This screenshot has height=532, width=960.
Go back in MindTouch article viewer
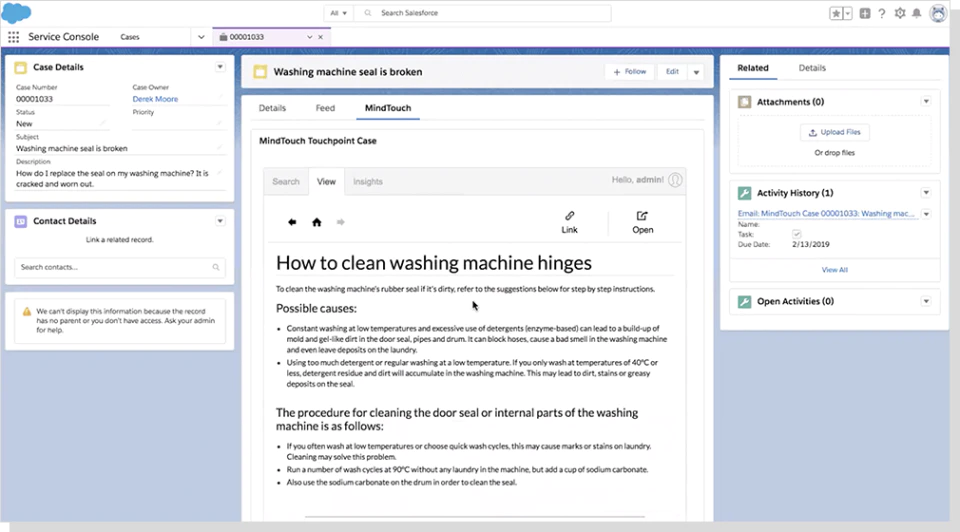pyautogui.click(x=292, y=222)
